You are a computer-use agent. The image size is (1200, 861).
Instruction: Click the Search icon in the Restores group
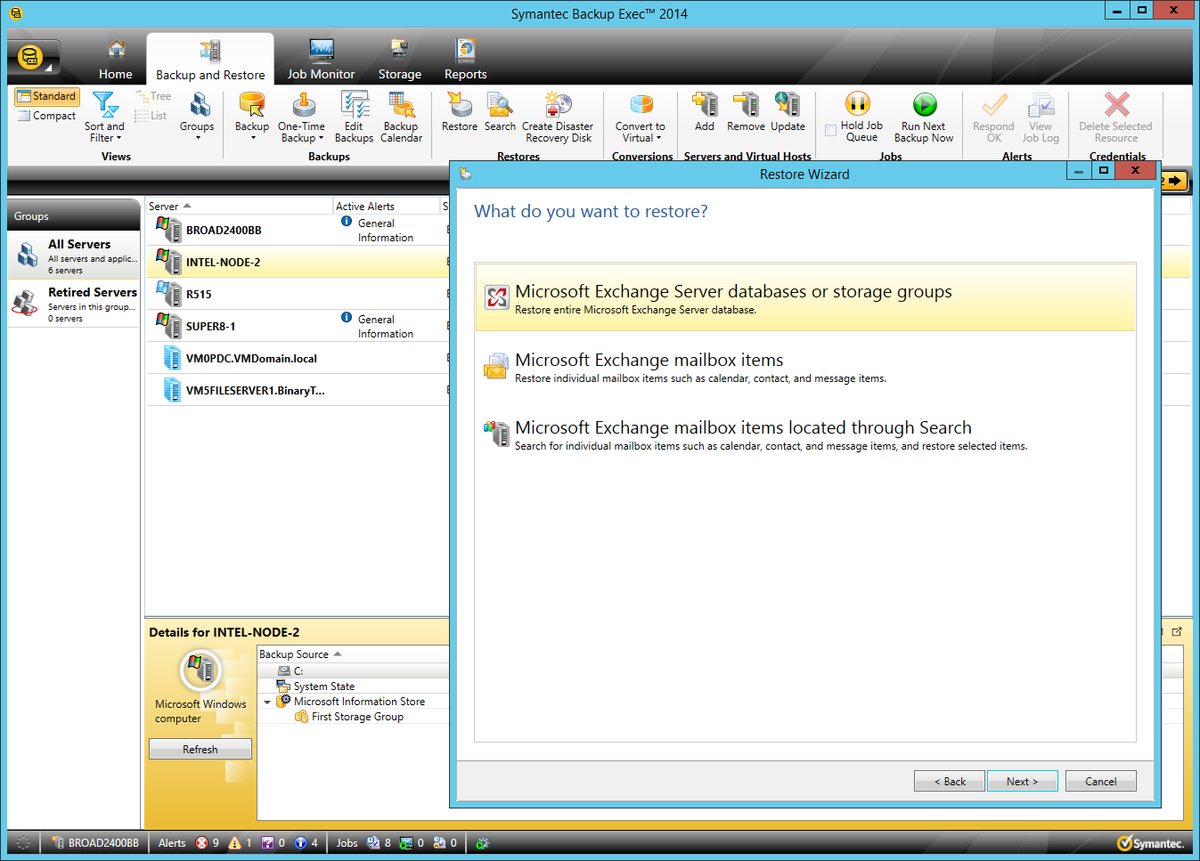pyautogui.click(x=500, y=113)
